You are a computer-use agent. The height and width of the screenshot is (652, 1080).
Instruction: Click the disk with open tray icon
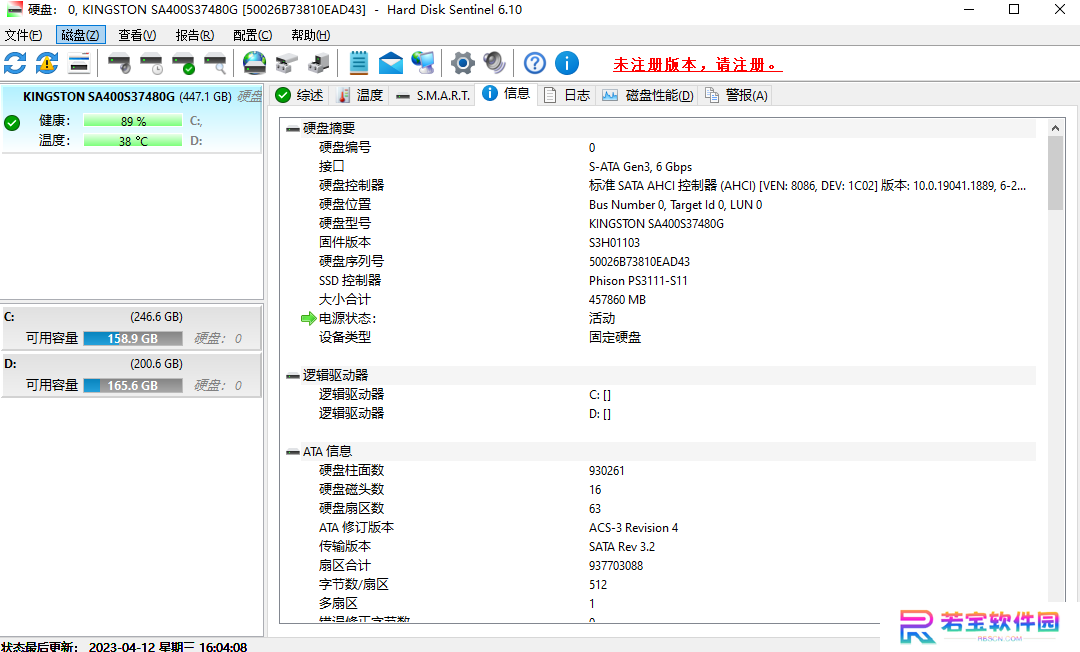[x=287, y=63]
